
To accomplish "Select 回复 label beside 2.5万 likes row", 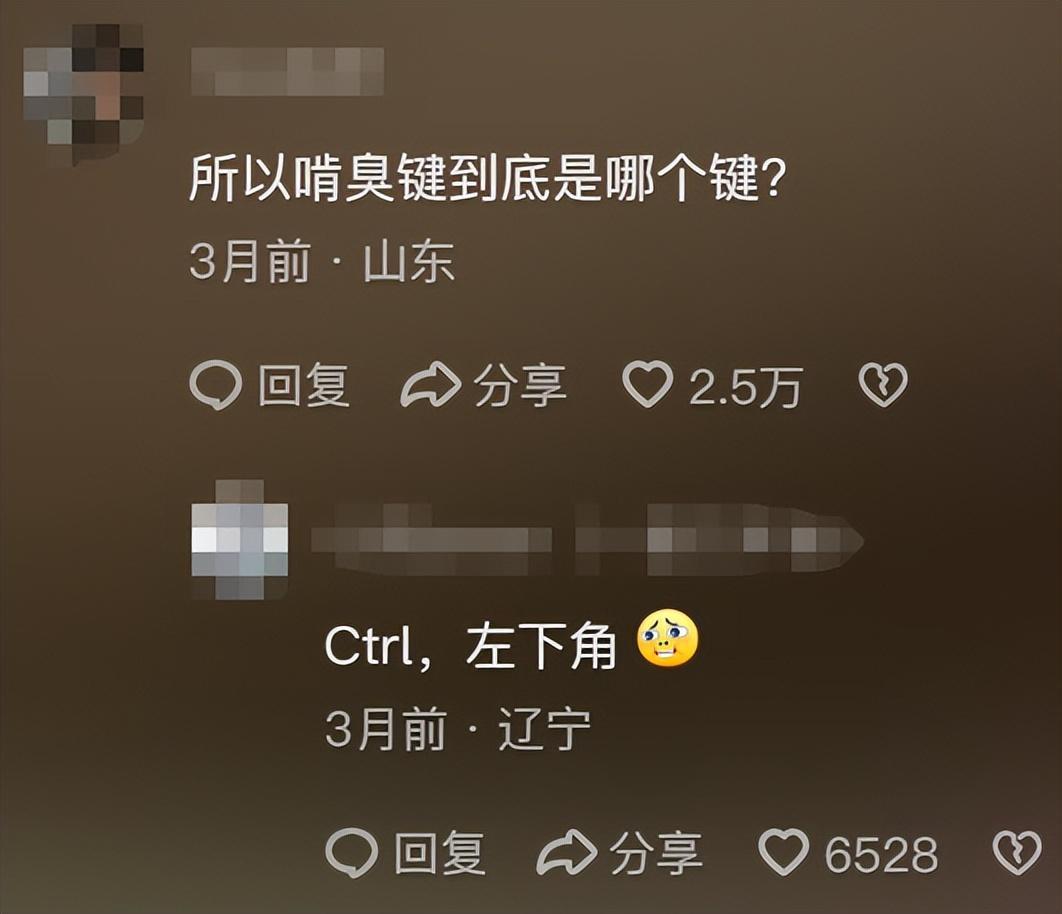I will (x=303, y=386).
